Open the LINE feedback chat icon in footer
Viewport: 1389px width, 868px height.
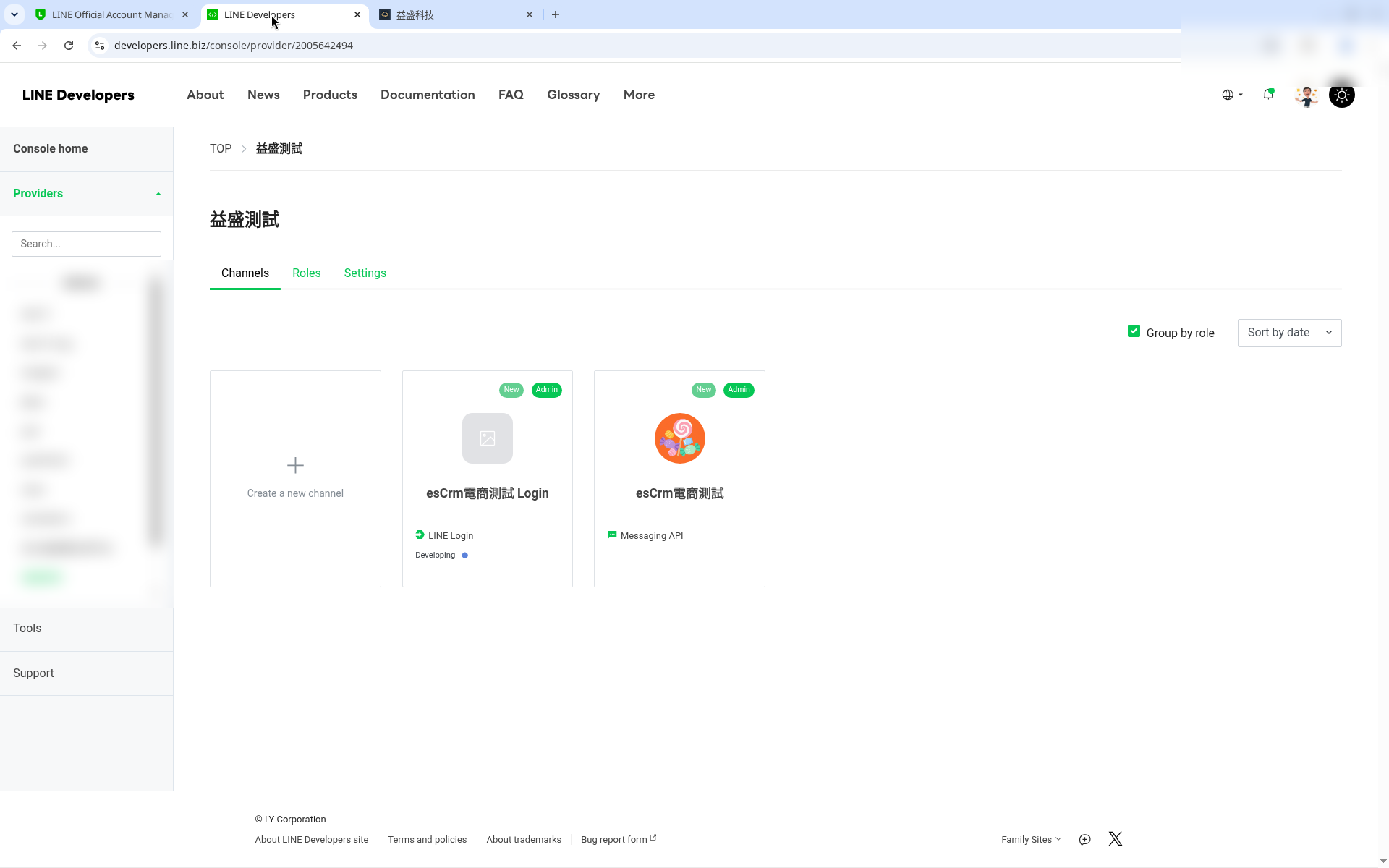click(1084, 840)
